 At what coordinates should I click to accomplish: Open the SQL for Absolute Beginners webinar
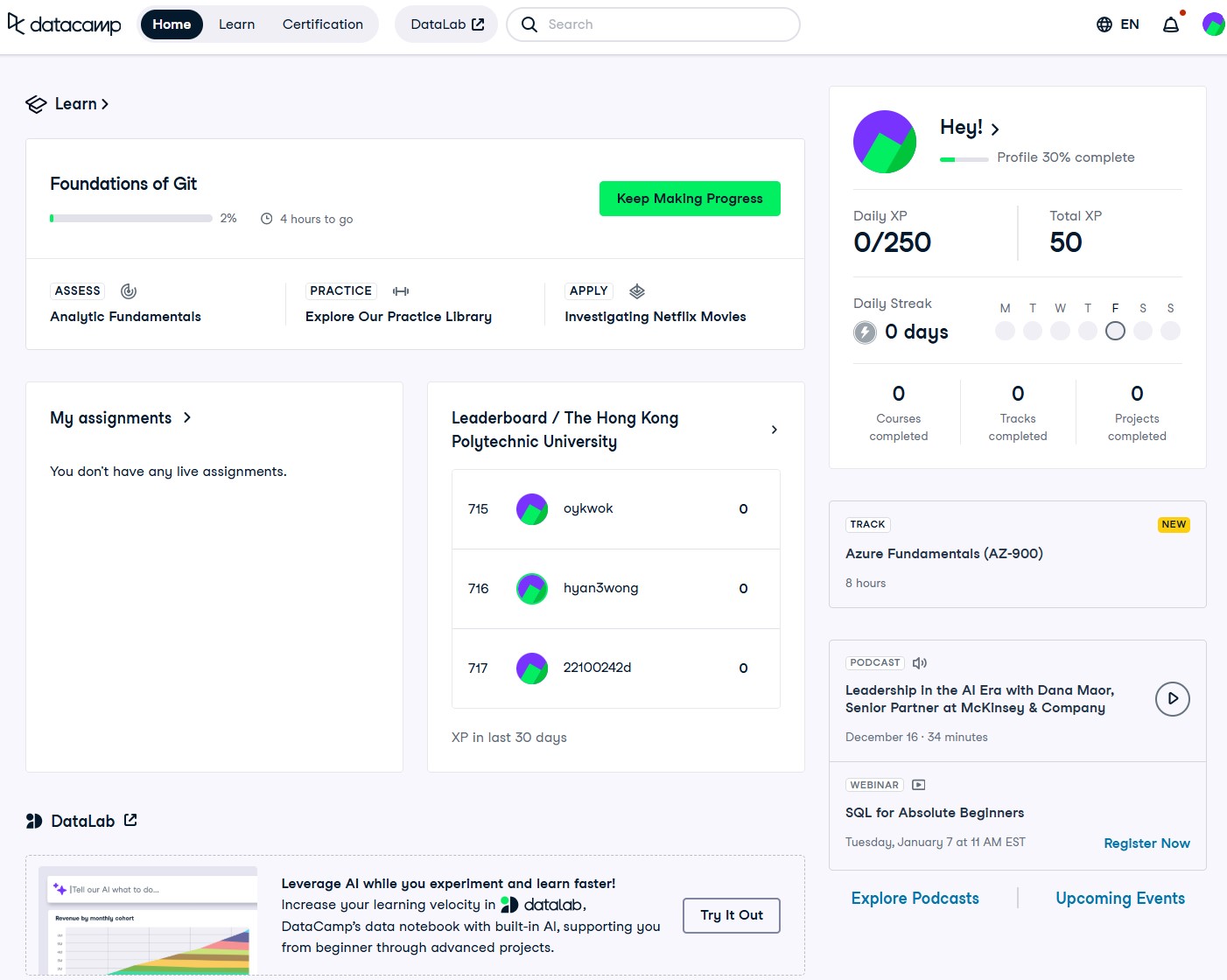(x=935, y=813)
